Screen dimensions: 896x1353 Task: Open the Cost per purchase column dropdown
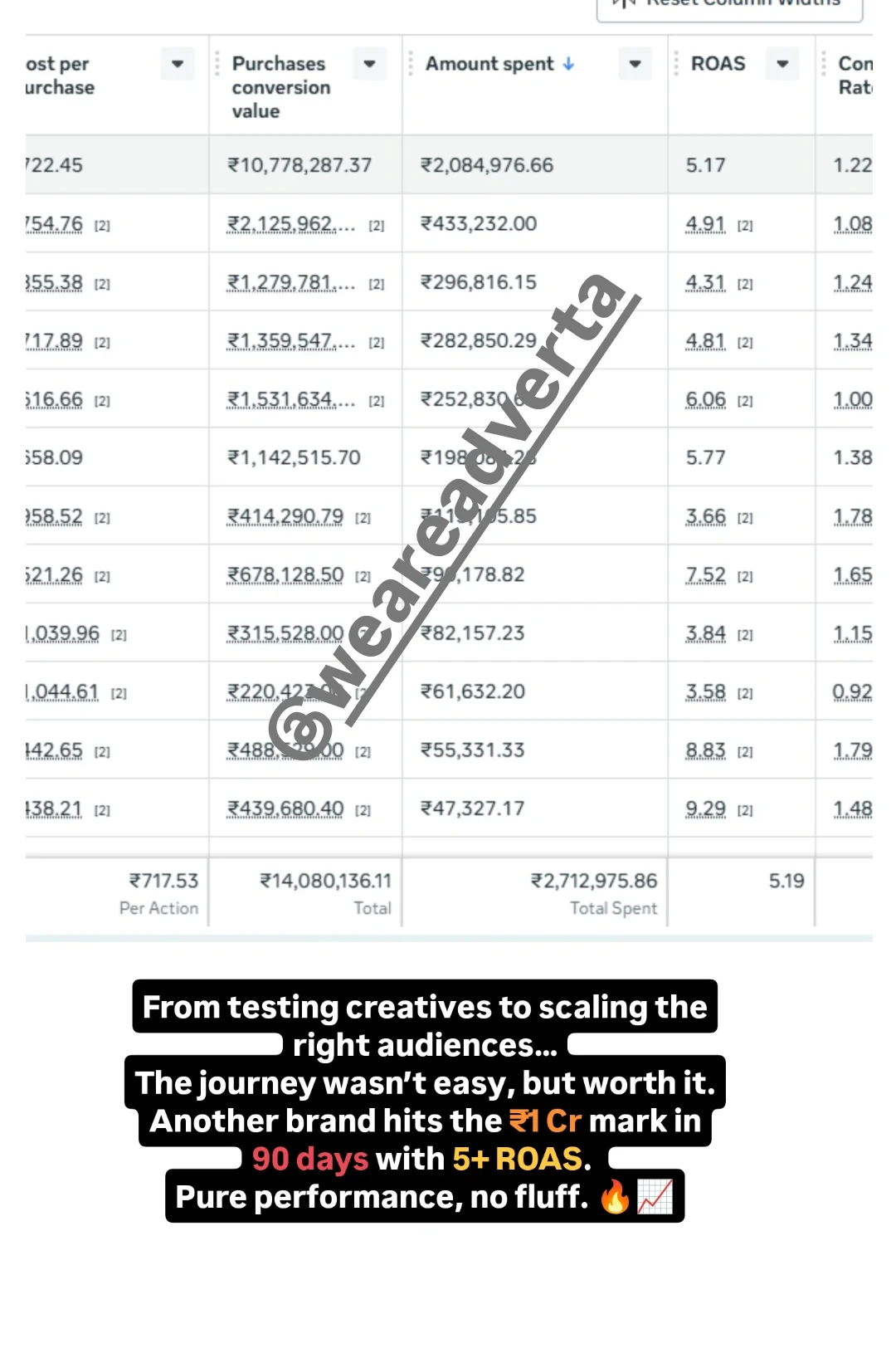178,64
